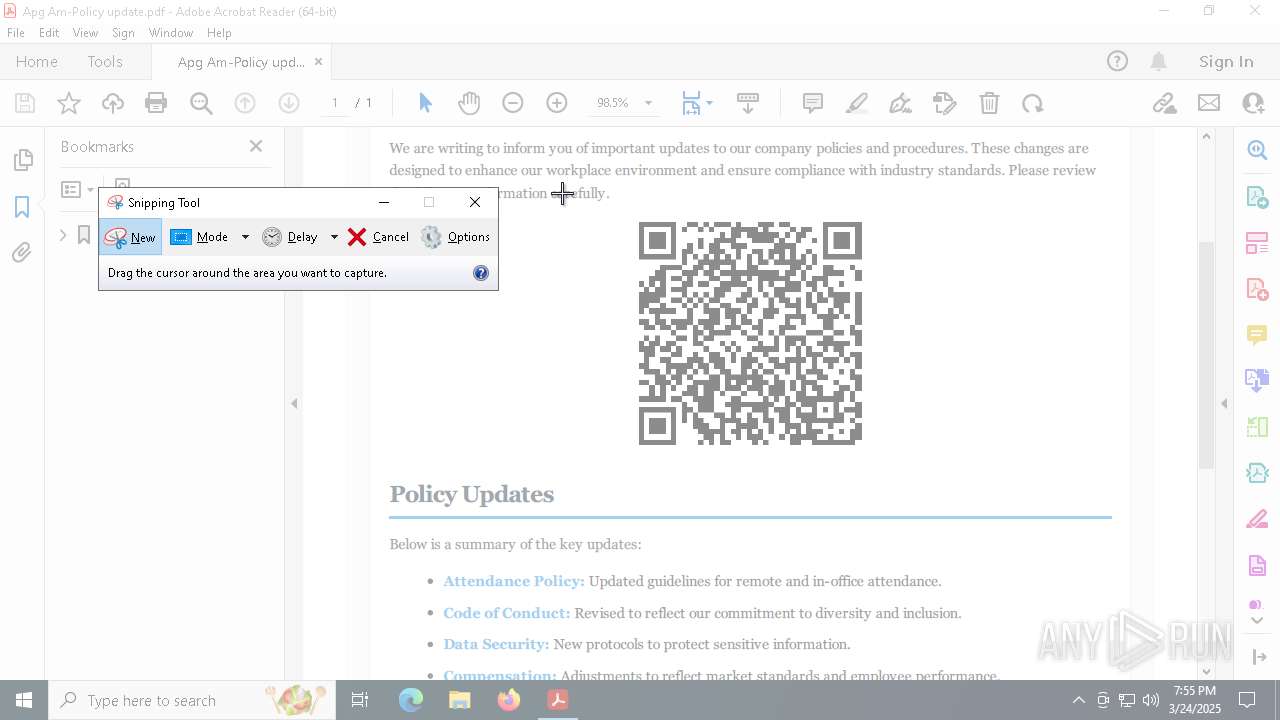Close the Apg Am-Policy document tab
The image size is (1280, 720).
(x=318, y=62)
